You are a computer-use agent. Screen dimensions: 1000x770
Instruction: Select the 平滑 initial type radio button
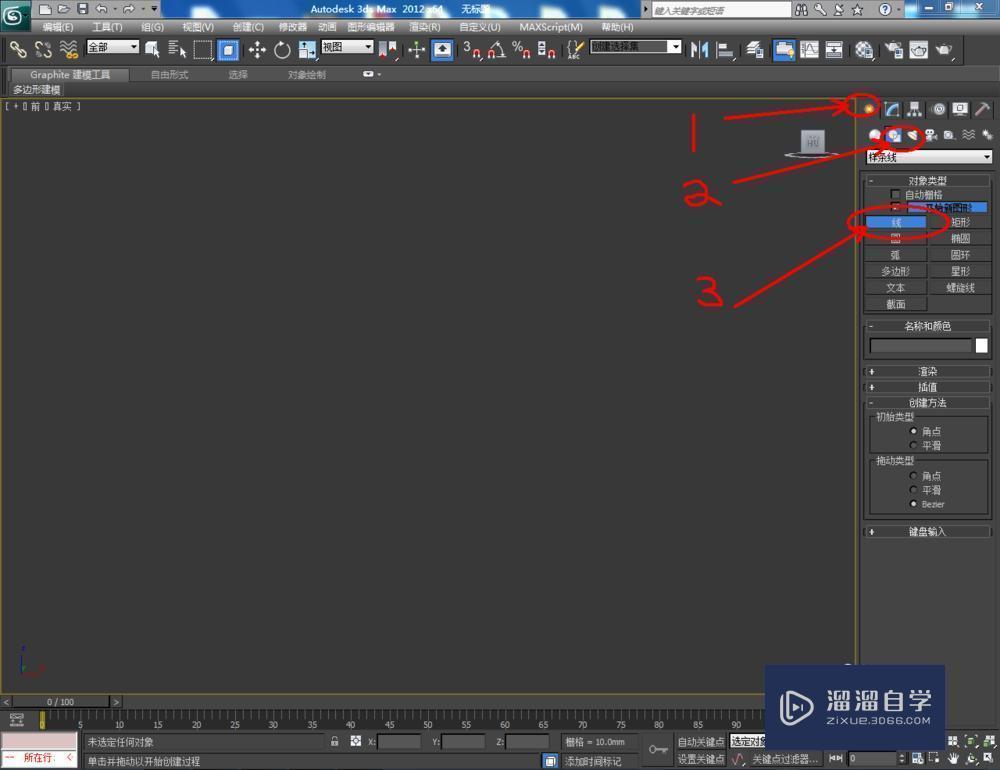(914, 445)
